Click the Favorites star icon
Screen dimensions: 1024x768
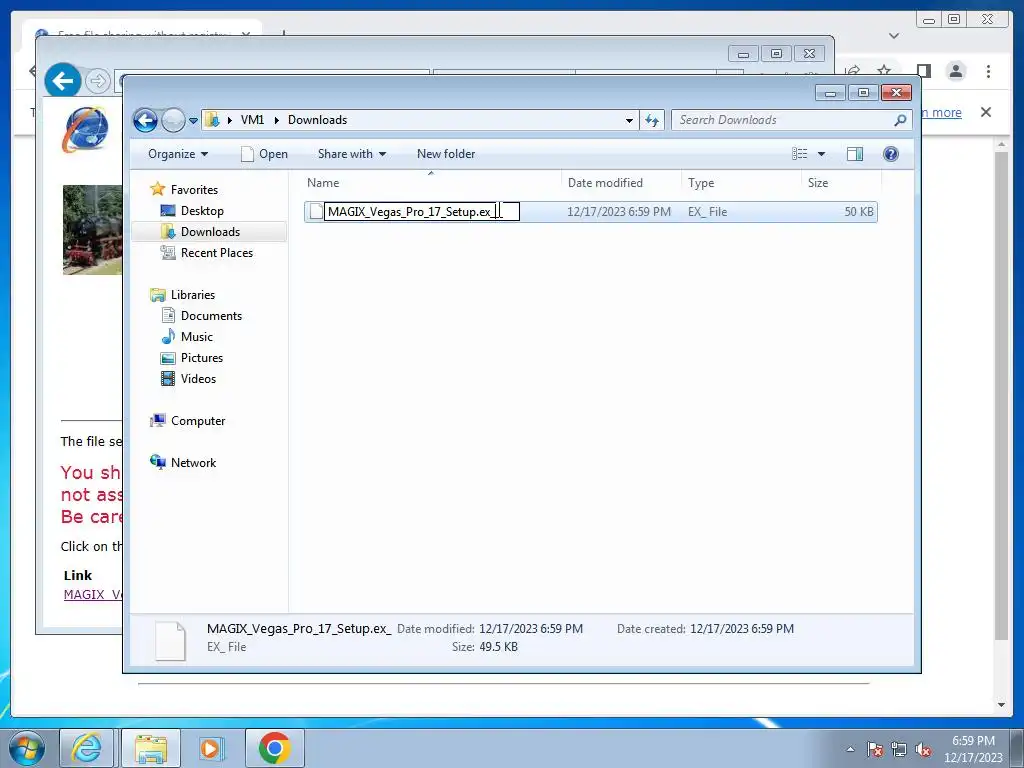pyautogui.click(x=157, y=189)
